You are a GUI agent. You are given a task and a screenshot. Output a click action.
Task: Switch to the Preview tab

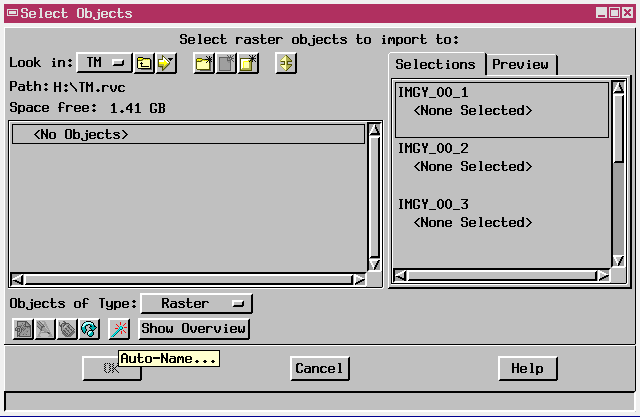(x=520, y=64)
